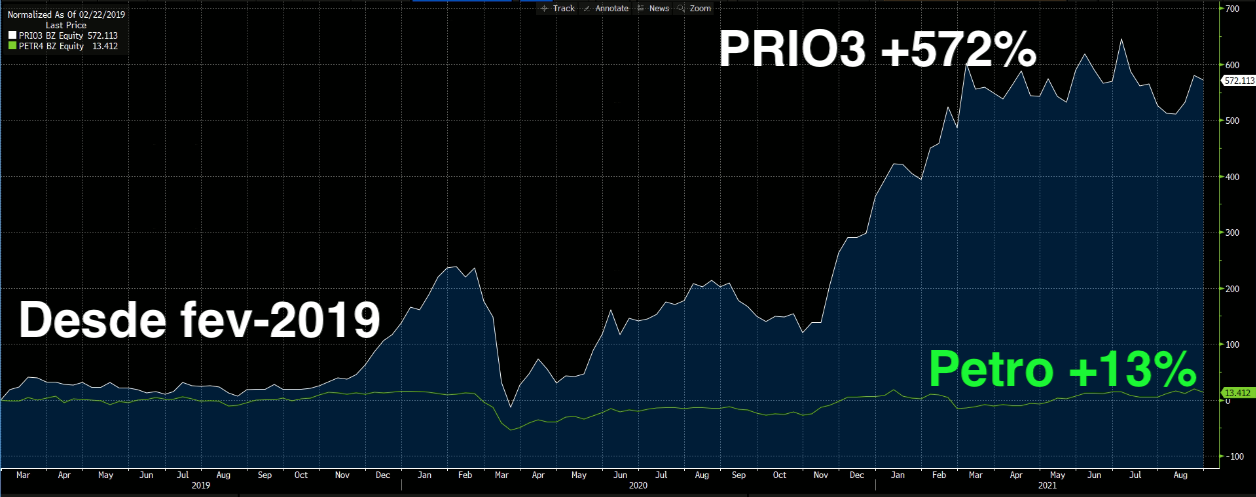Click the 'Last Price' legend header
The image size is (1256, 497).
pos(66,25)
